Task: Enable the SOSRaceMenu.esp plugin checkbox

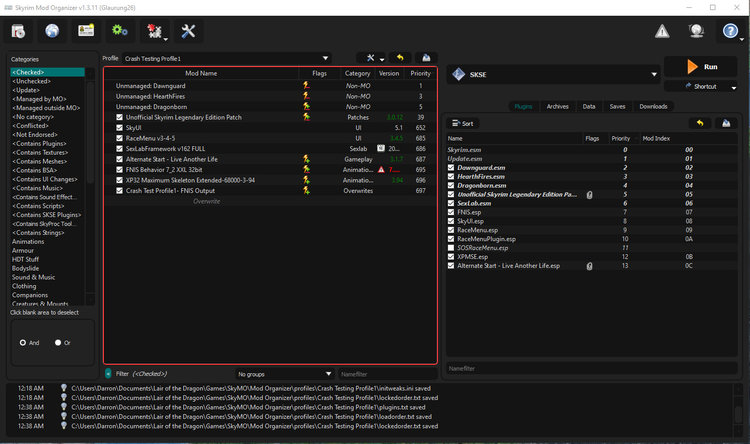Action: (451, 248)
